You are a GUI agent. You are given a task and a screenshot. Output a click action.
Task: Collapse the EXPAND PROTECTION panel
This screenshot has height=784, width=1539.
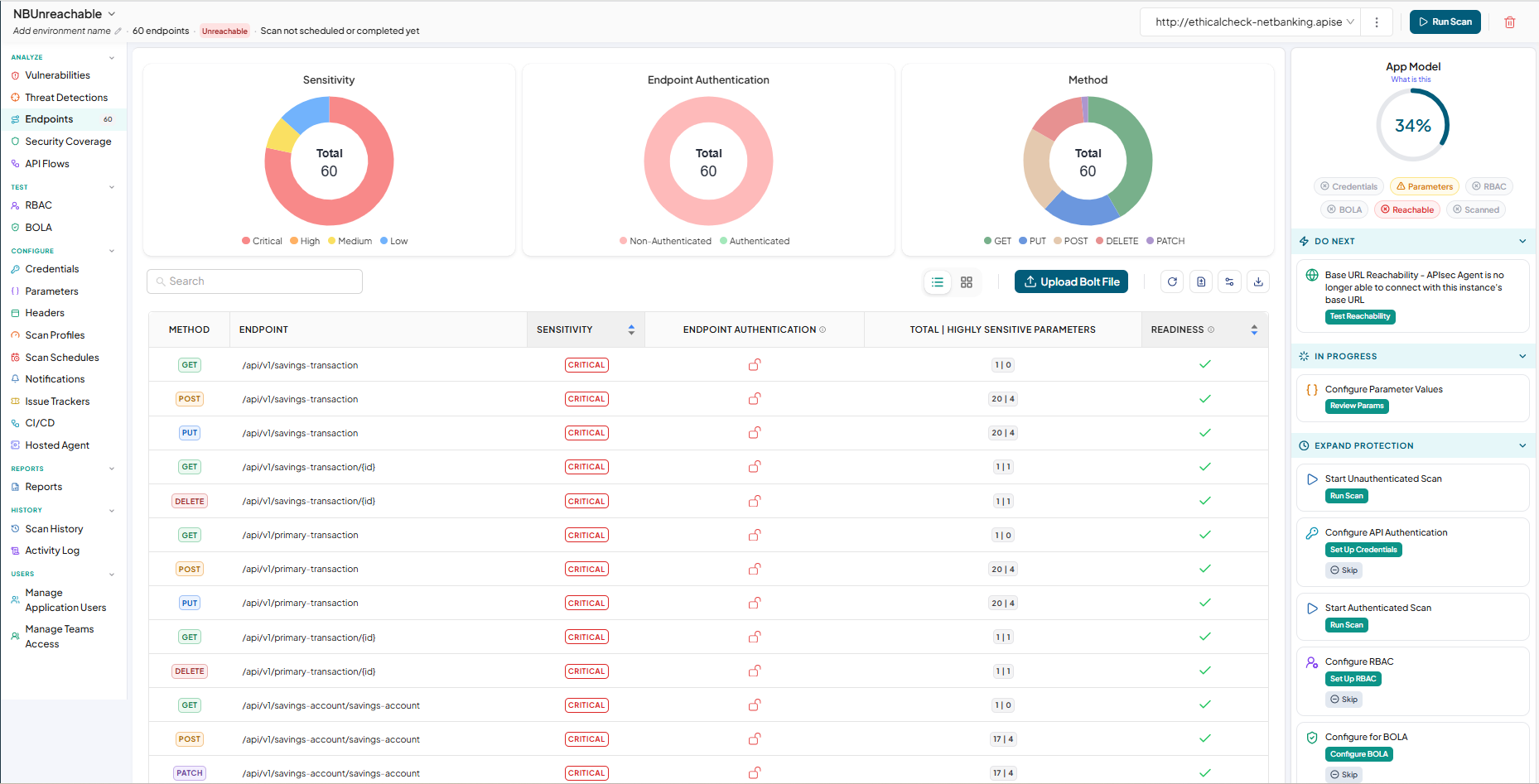1522,446
